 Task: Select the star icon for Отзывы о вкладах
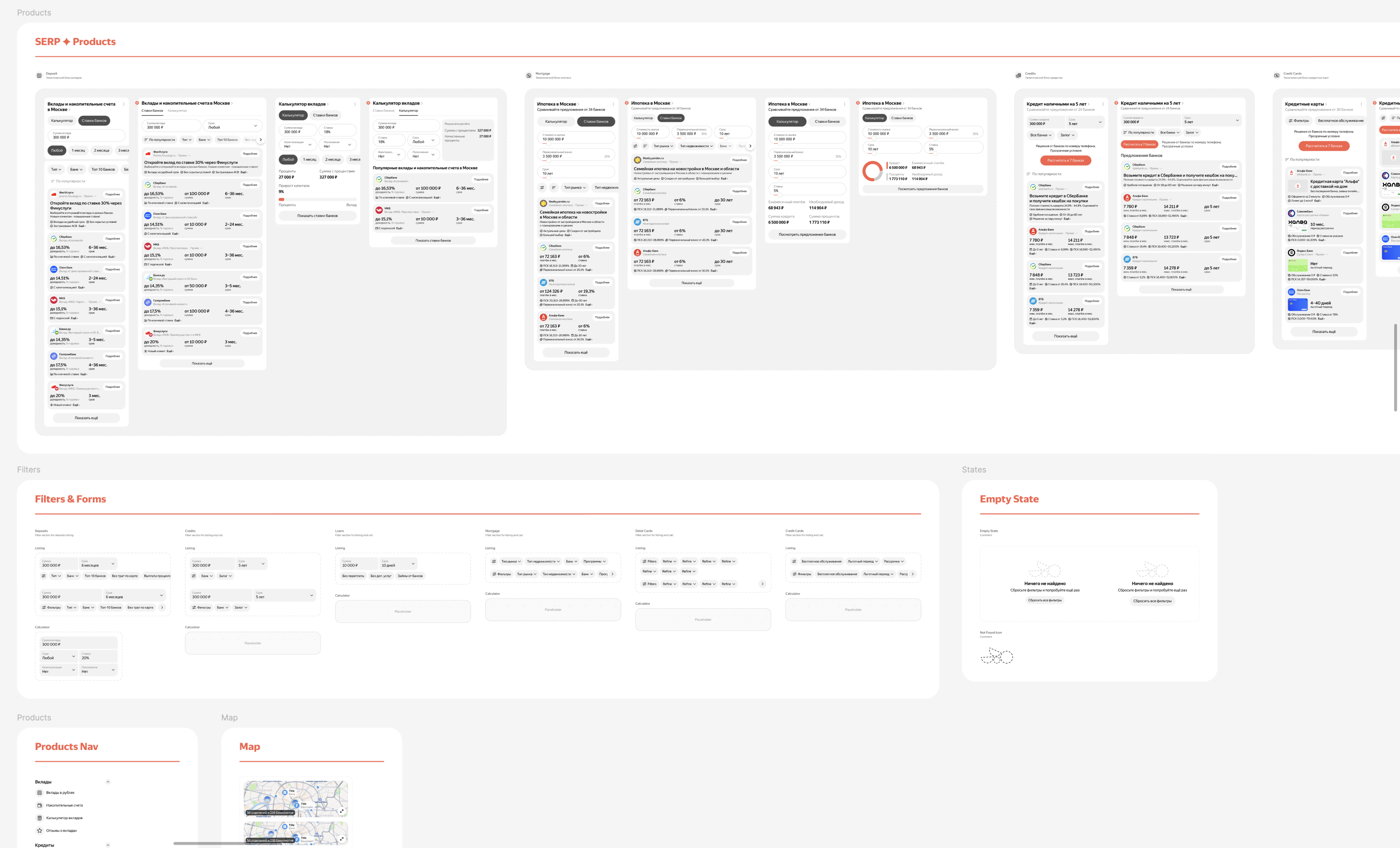click(40, 831)
